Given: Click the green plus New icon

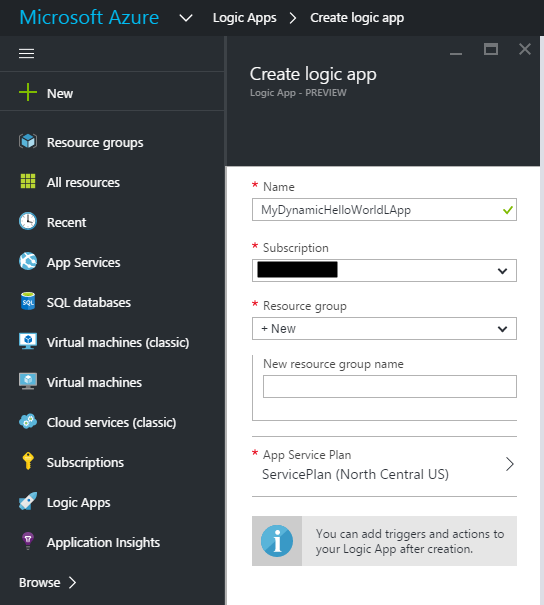Looking at the screenshot, I should (28, 92).
